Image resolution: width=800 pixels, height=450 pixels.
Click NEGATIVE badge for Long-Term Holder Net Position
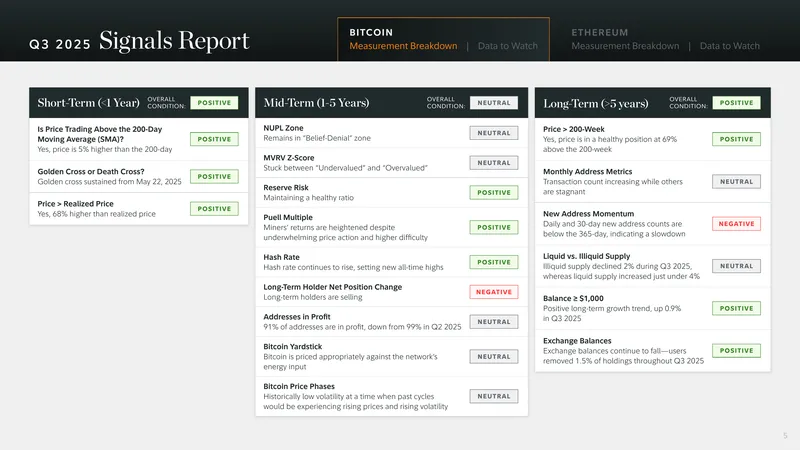point(494,291)
